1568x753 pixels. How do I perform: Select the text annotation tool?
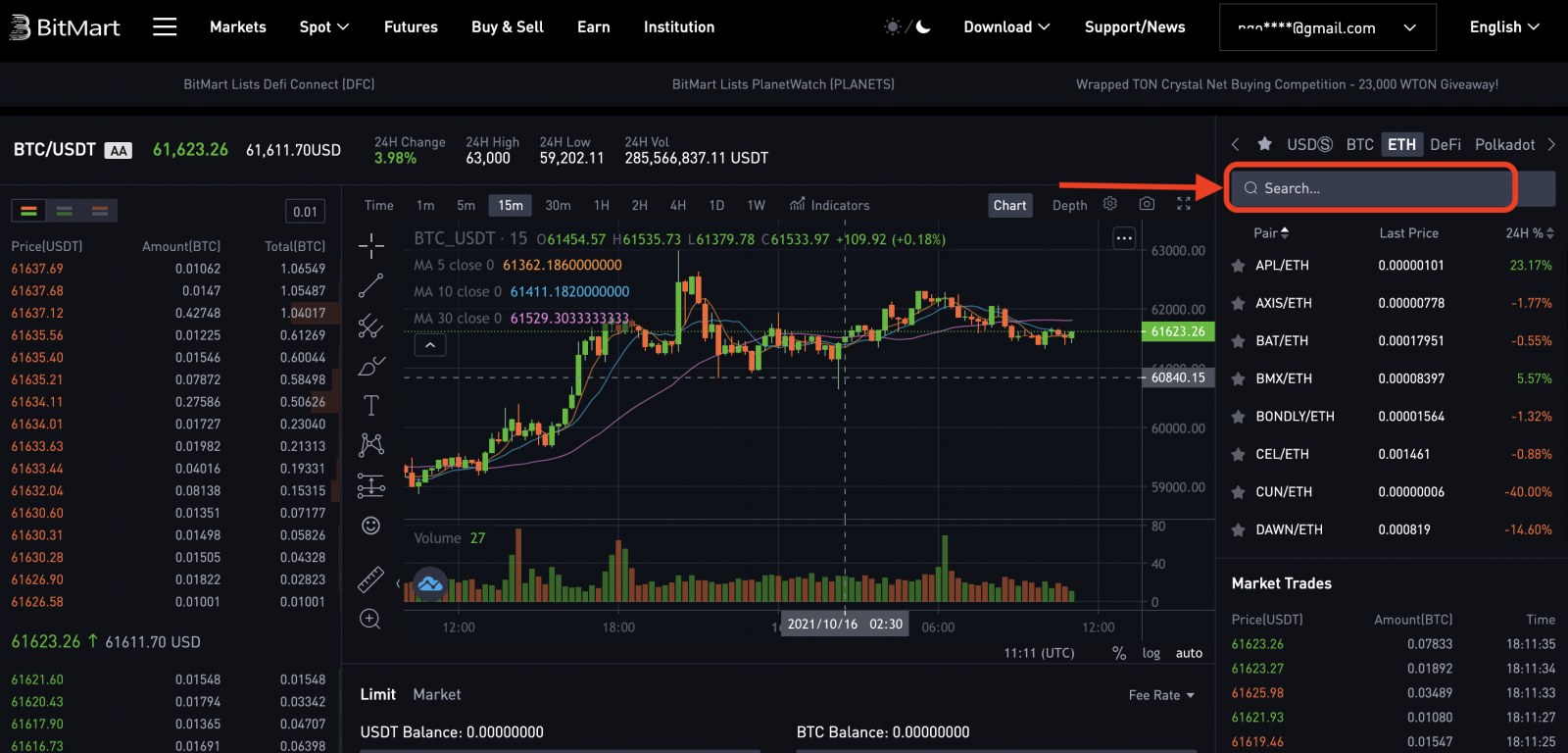click(x=370, y=405)
